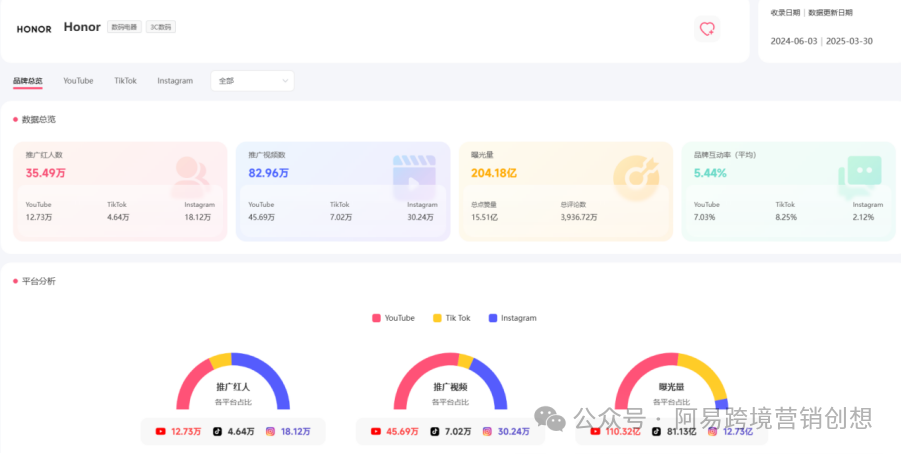
Task: Toggle the Instagram legend swatch in 平台分析
Action: tap(492, 318)
